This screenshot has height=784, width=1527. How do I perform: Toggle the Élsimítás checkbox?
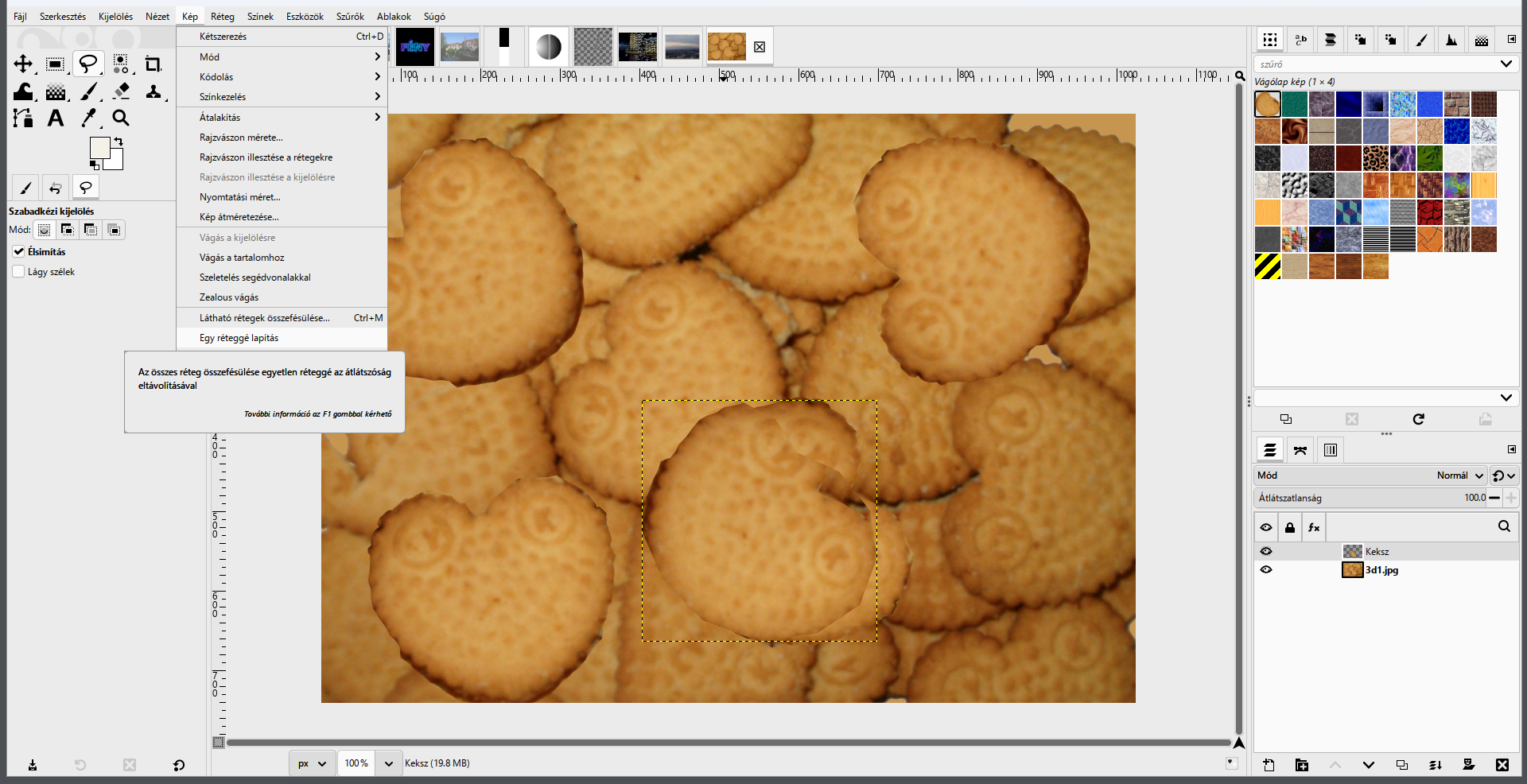(18, 251)
